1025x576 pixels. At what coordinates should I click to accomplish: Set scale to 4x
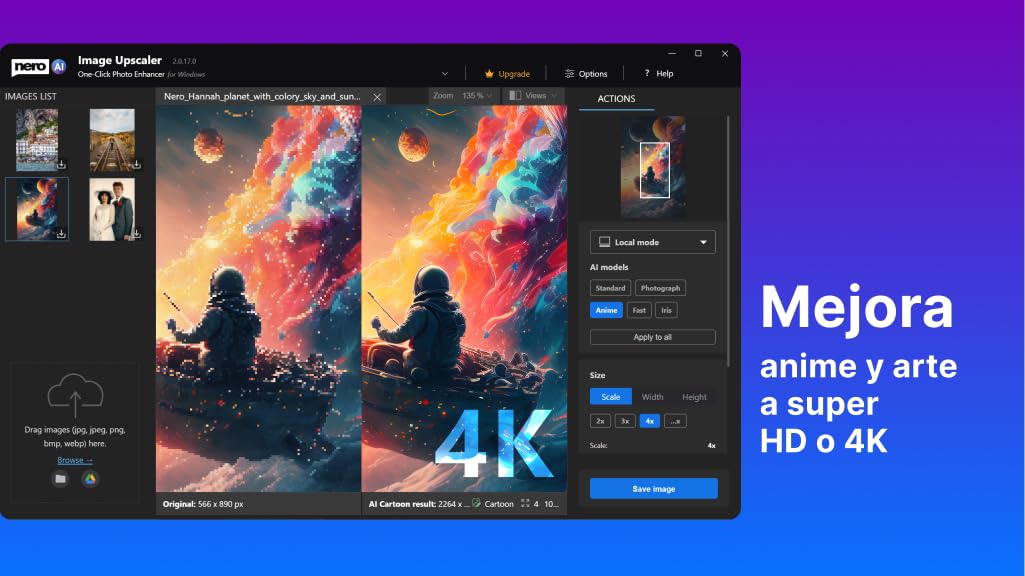click(650, 421)
